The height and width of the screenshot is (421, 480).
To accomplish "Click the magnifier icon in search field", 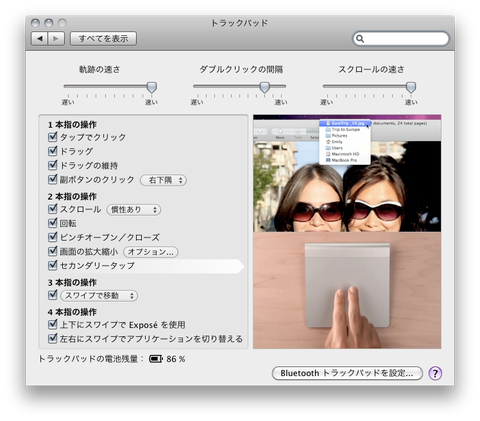I will [x=360, y=39].
